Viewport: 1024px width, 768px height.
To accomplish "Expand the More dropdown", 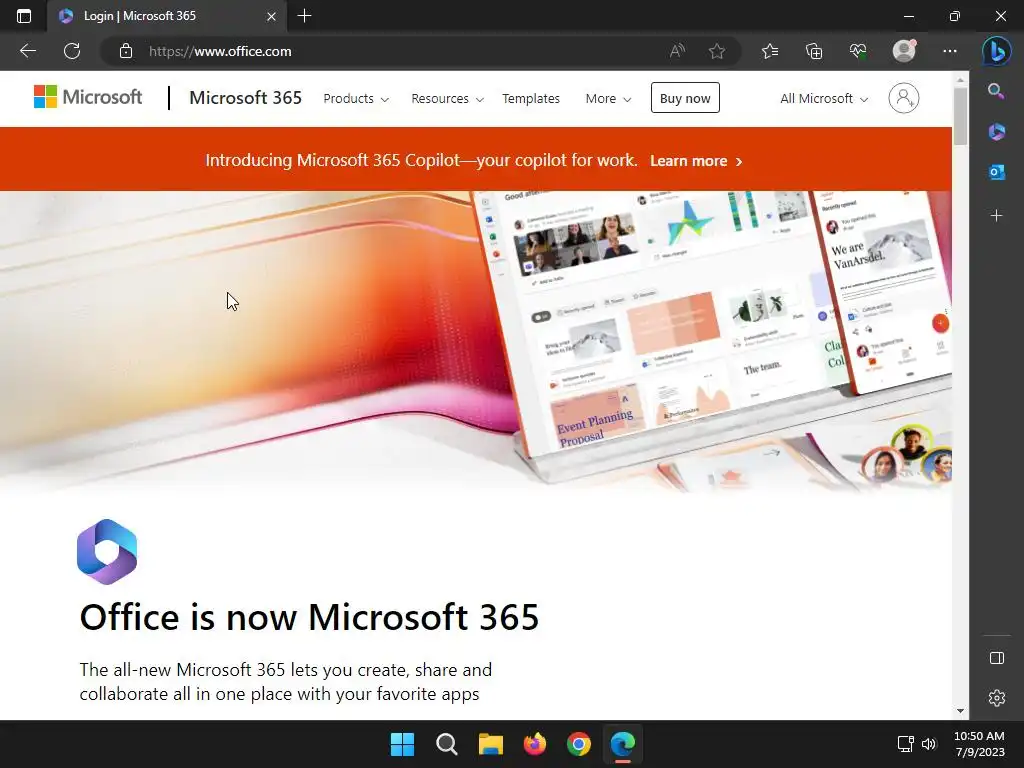I will pyautogui.click(x=608, y=99).
